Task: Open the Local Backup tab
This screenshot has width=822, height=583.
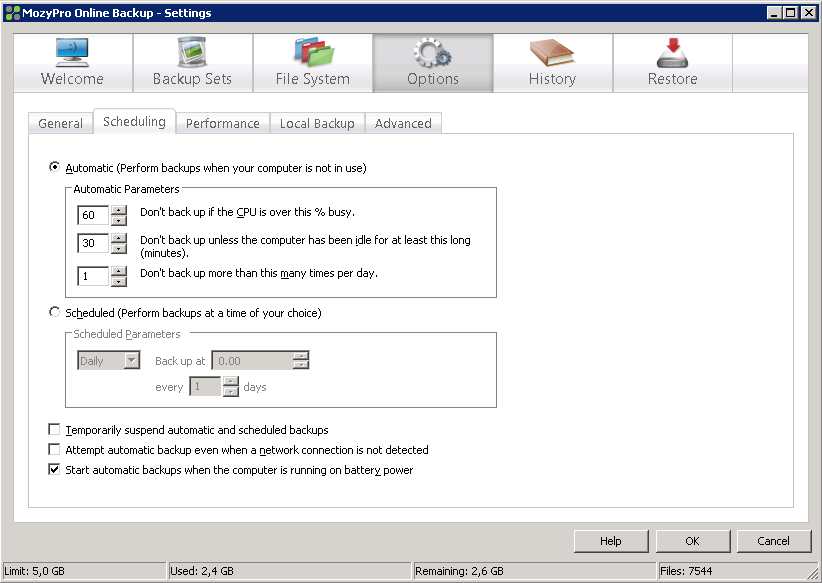Action: point(317,123)
